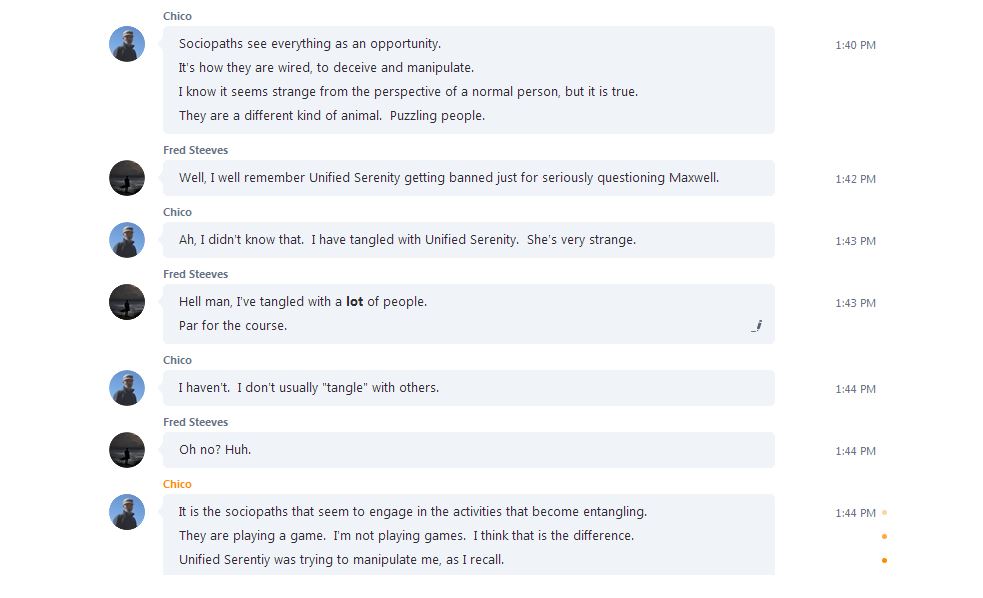
Task: Click the bold word "lot" in Fred's message
Action: click(x=354, y=302)
